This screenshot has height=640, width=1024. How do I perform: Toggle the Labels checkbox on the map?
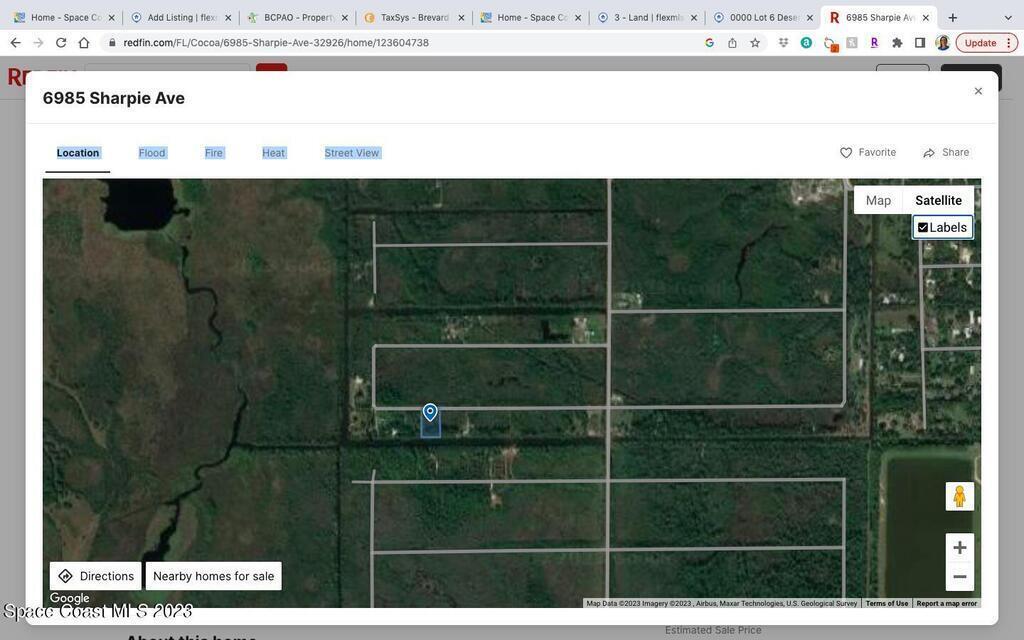pyautogui.click(x=923, y=228)
